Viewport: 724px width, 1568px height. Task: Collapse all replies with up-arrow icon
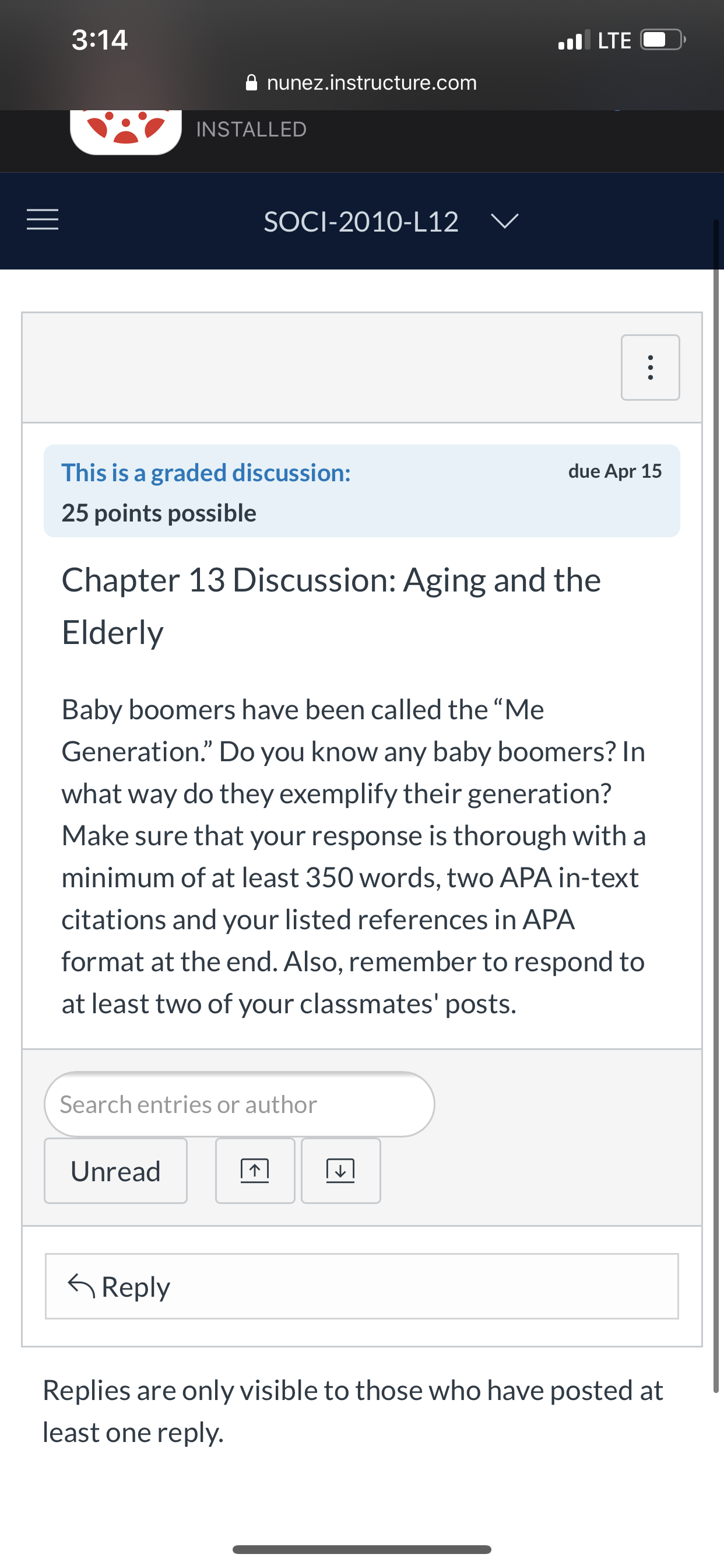click(x=255, y=1171)
